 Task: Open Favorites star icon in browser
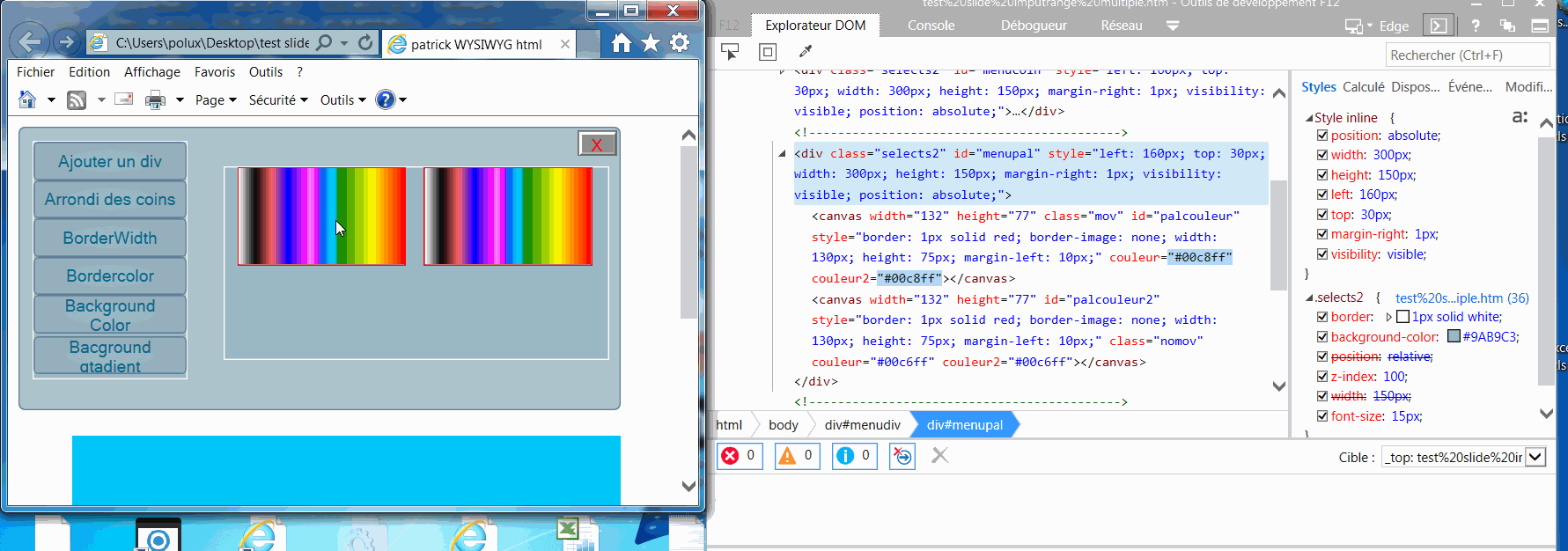click(x=651, y=43)
